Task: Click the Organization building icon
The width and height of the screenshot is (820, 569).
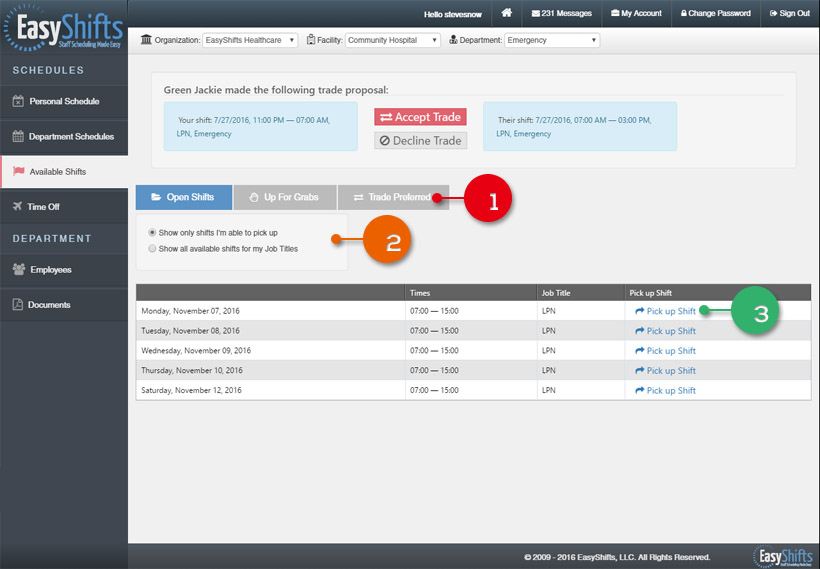Action: coord(146,40)
